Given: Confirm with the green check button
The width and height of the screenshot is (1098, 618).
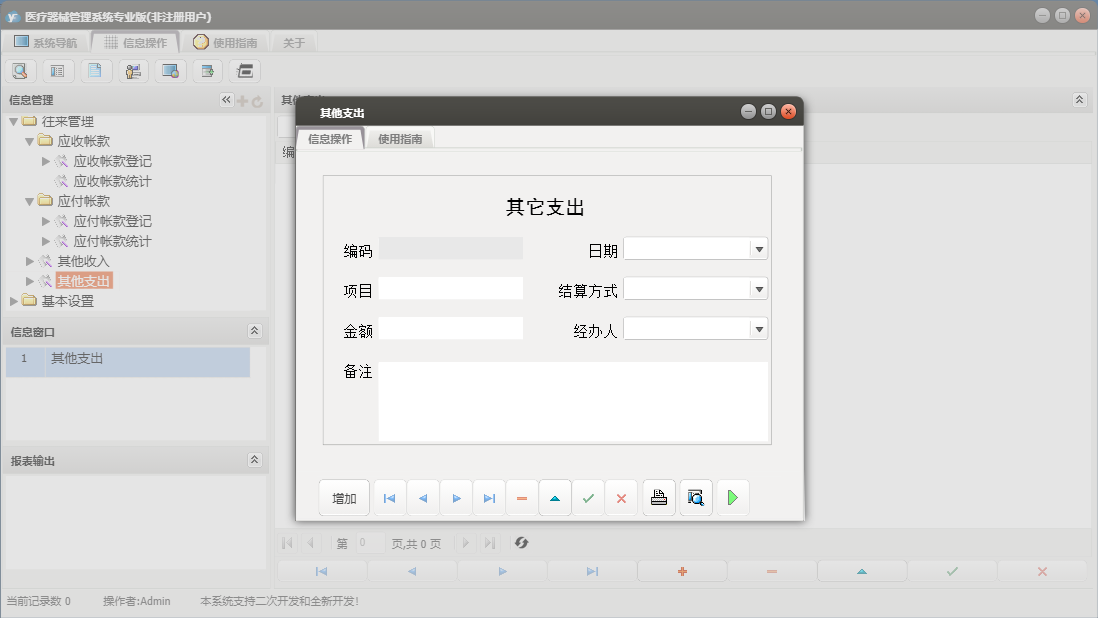Looking at the screenshot, I should pos(588,497).
